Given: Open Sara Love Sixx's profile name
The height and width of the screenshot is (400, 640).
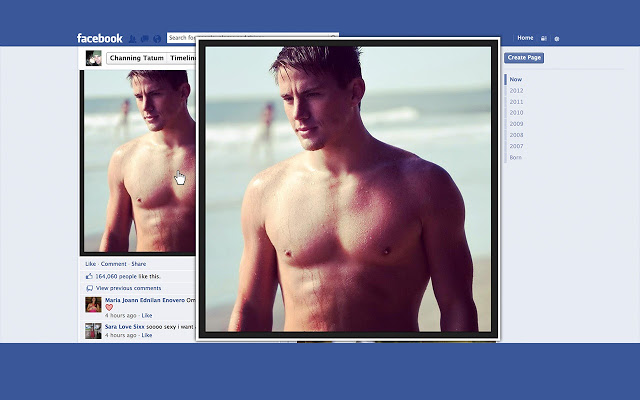Looking at the screenshot, I should click(x=124, y=327).
